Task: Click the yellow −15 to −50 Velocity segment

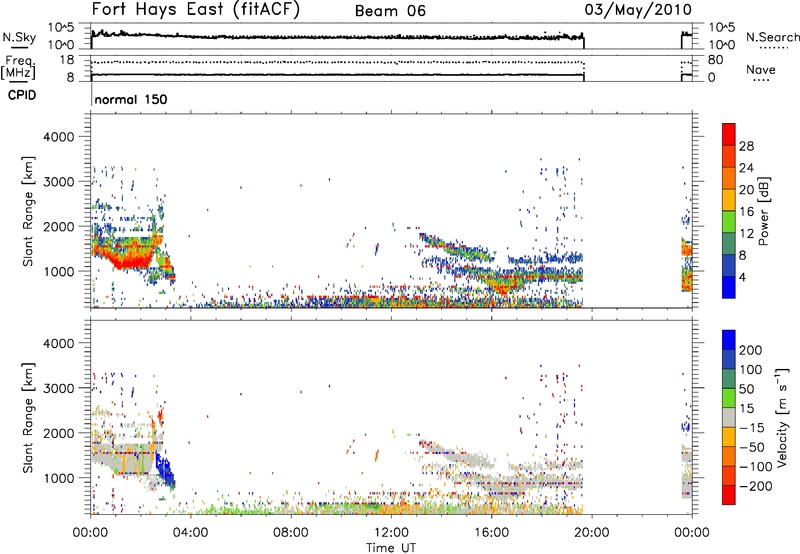Action: (x=729, y=437)
